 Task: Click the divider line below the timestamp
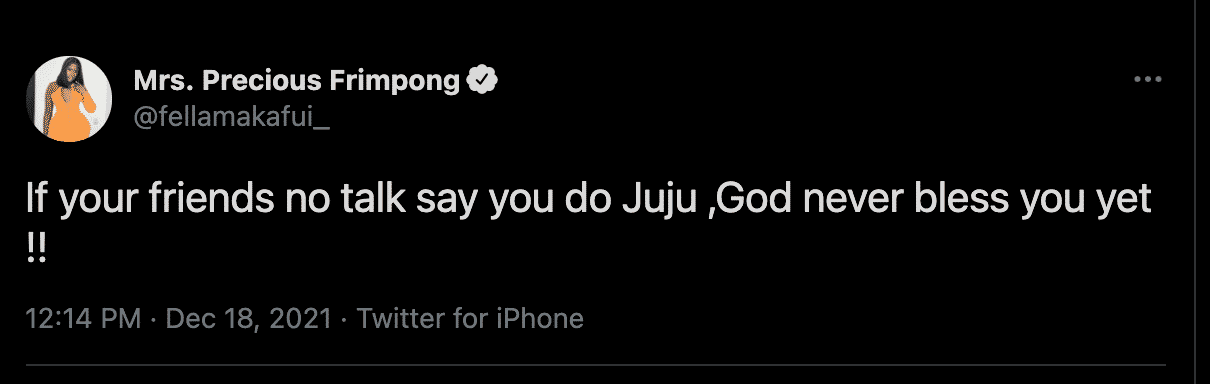pos(596,365)
